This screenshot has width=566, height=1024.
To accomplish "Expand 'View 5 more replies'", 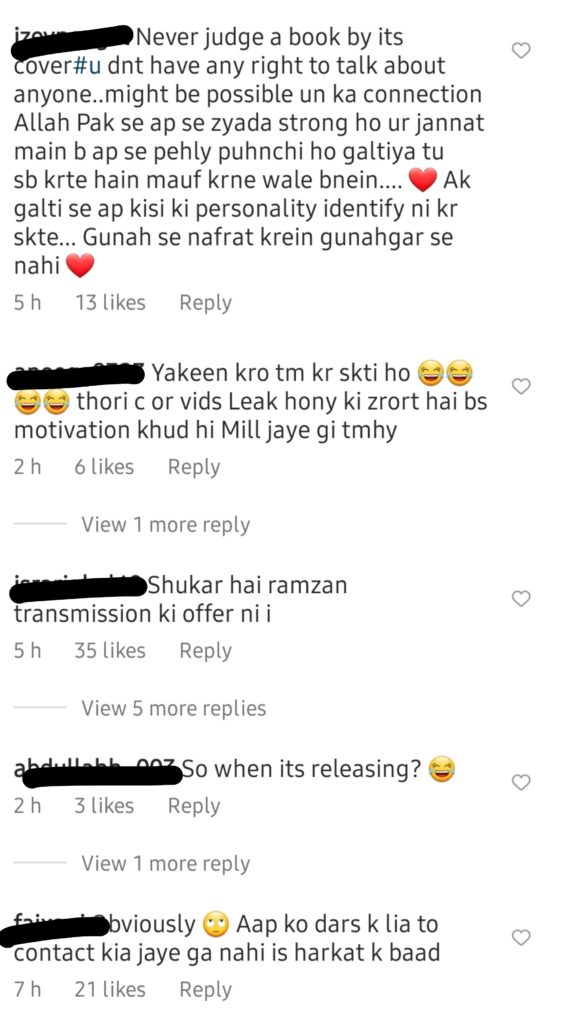I will tap(174, 708).
